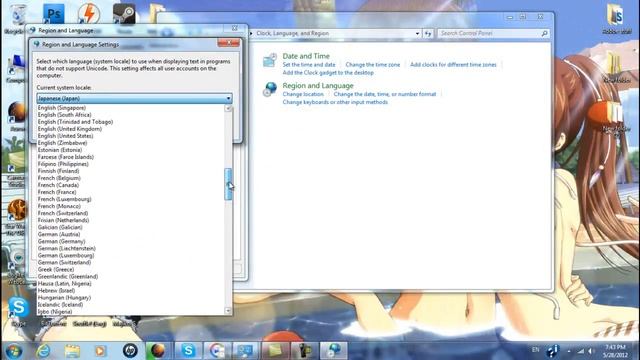
Task: Select English (United States) locale
Action: [x=65, y=136]
